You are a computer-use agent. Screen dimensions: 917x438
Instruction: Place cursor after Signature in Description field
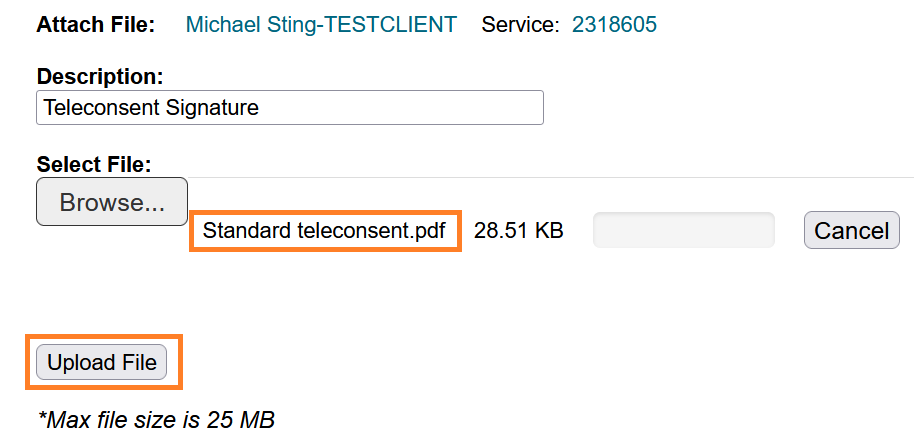pyautogui.click(x=260, y=108)
